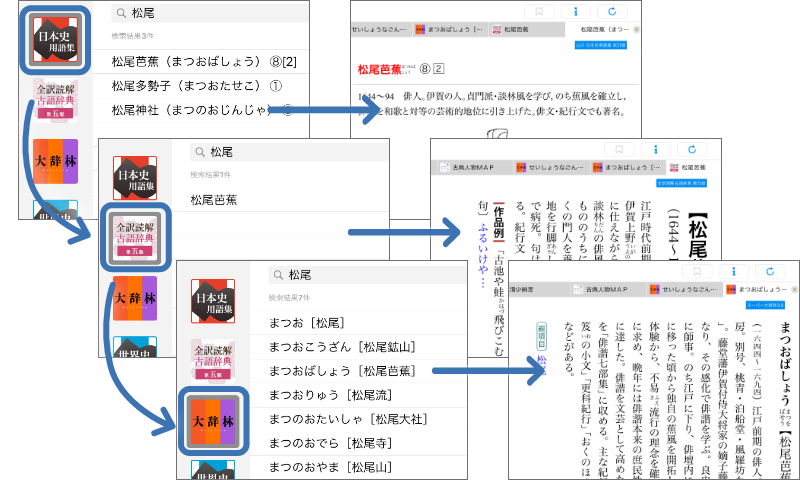Show info in the 古語辞典 article window
The height and width of the screenshot is (480, 800).
click(x=656, y=149)
